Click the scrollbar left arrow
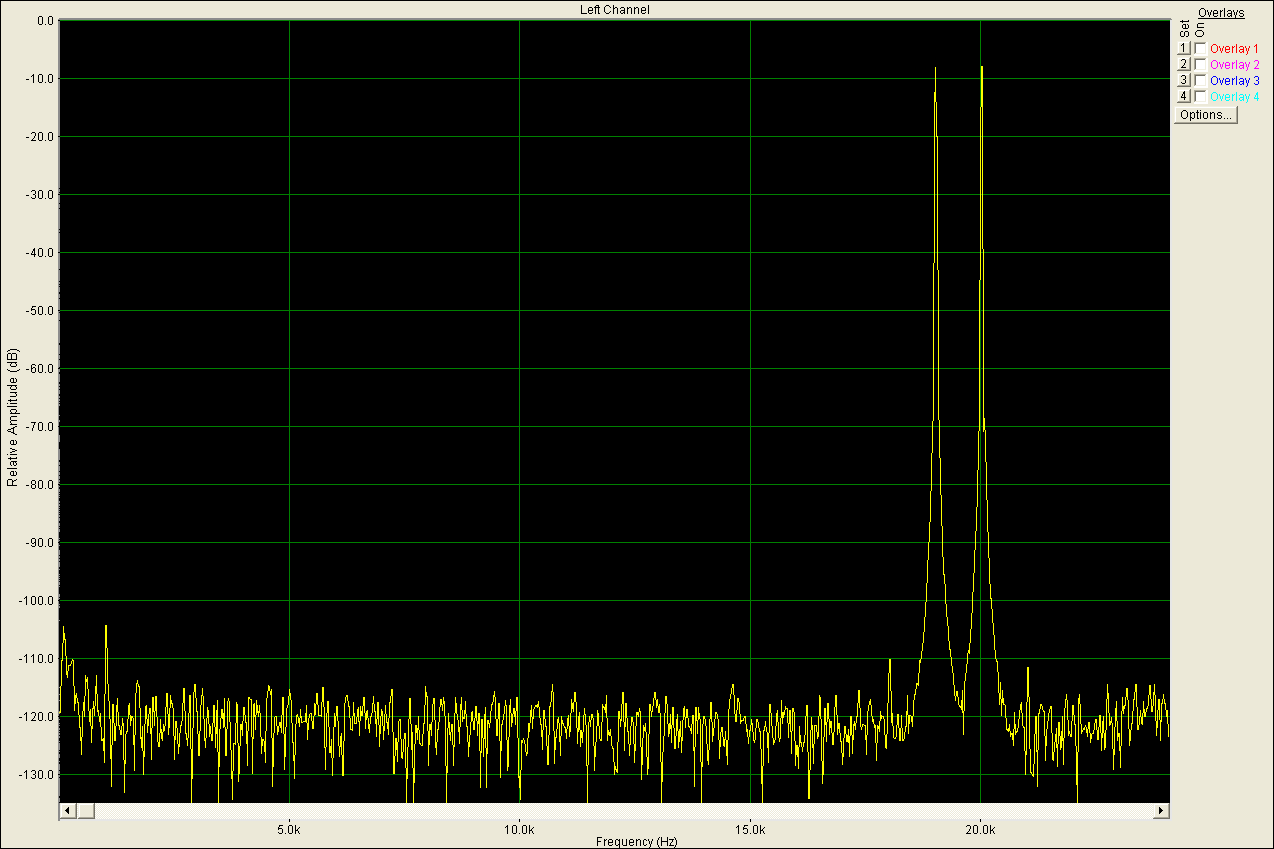 pyautogui.click(x=68, y=810)
